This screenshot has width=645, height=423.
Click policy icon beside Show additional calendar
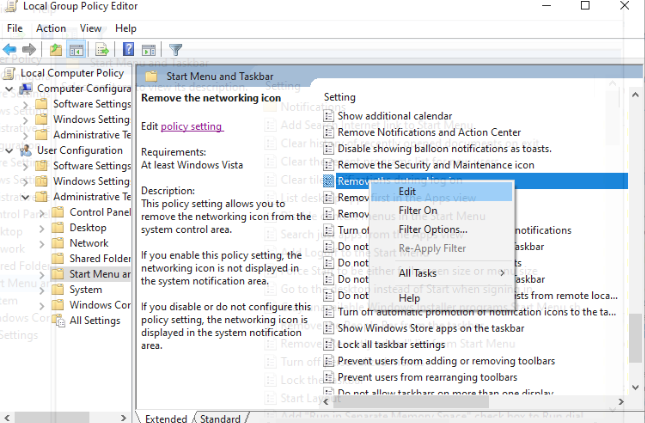[328, 116]
